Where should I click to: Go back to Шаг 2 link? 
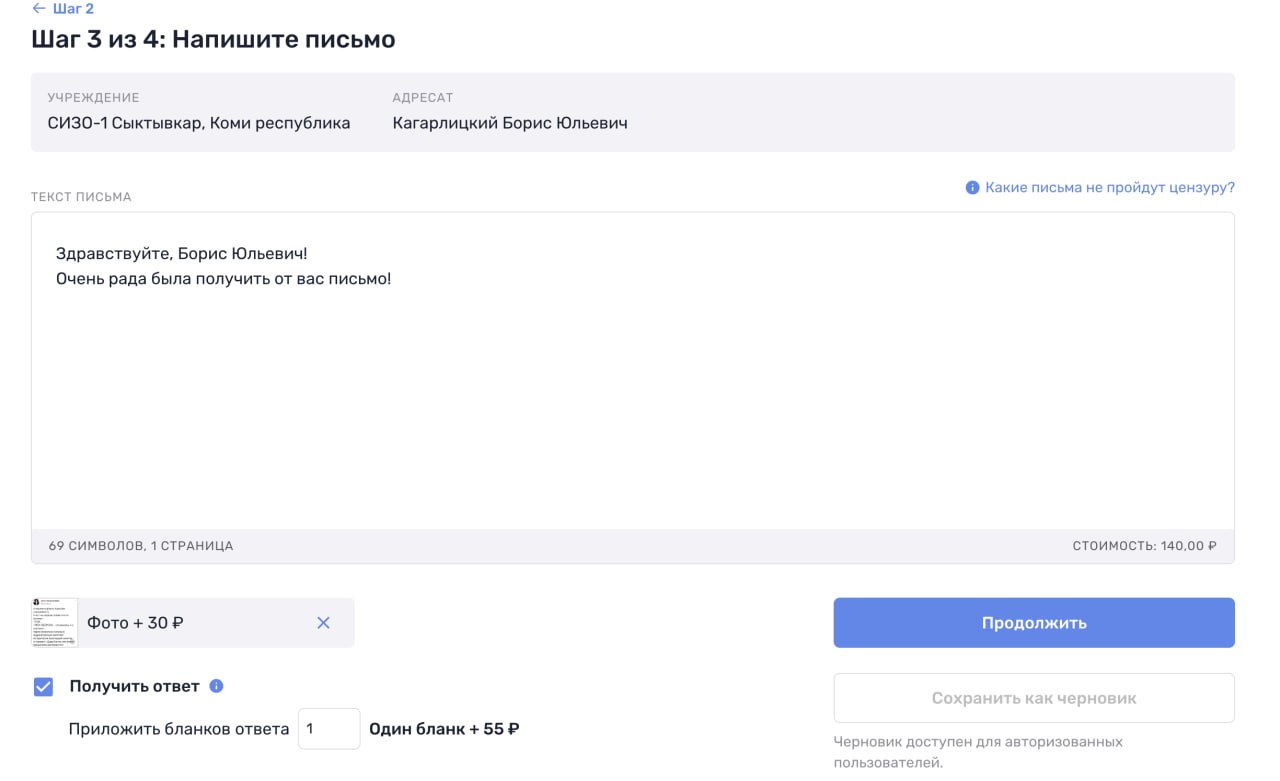tap(63, 9)
